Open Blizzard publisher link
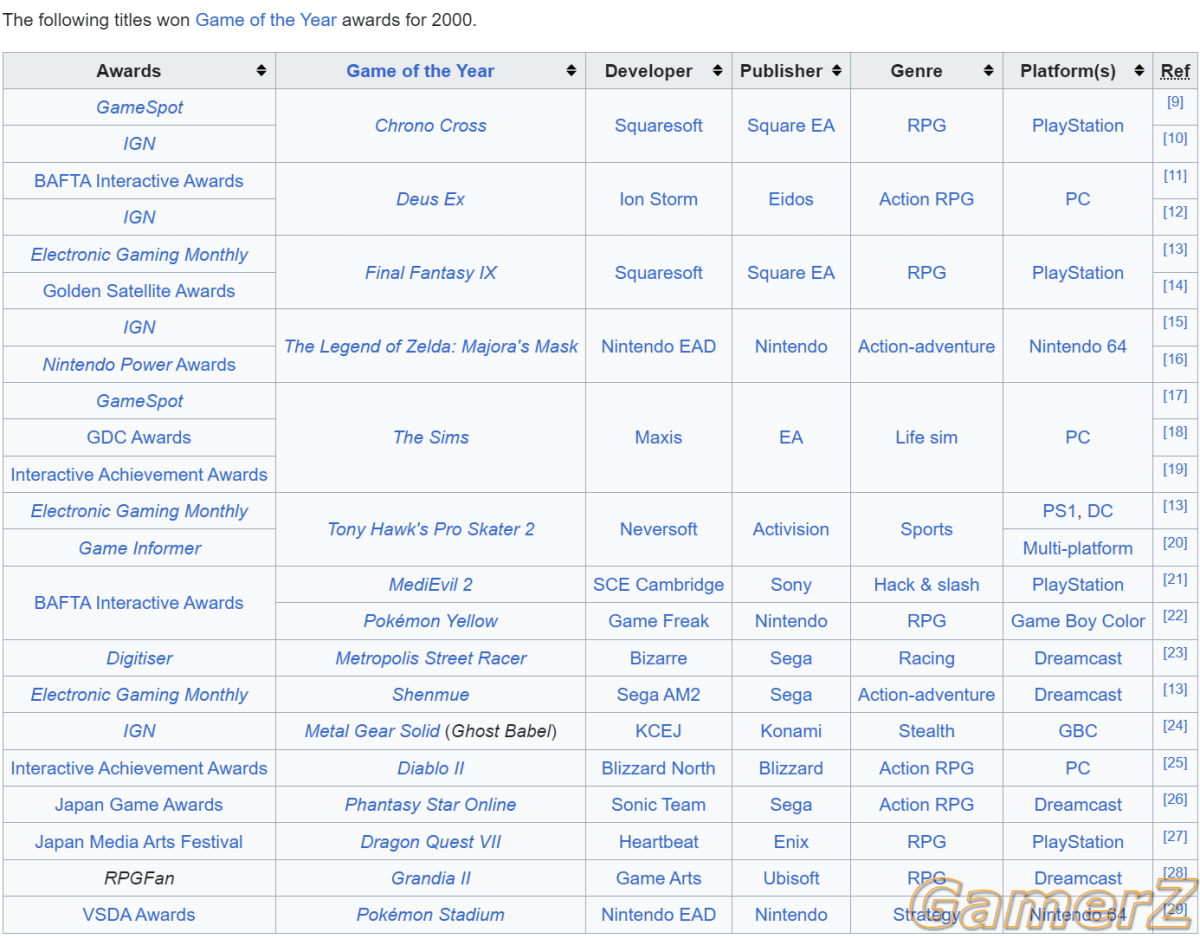 click(x=791, y=769)
